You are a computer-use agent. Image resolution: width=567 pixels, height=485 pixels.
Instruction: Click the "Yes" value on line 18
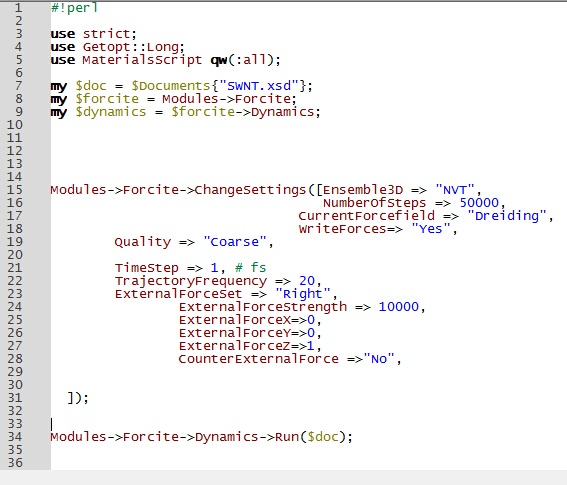click(431, 229)
